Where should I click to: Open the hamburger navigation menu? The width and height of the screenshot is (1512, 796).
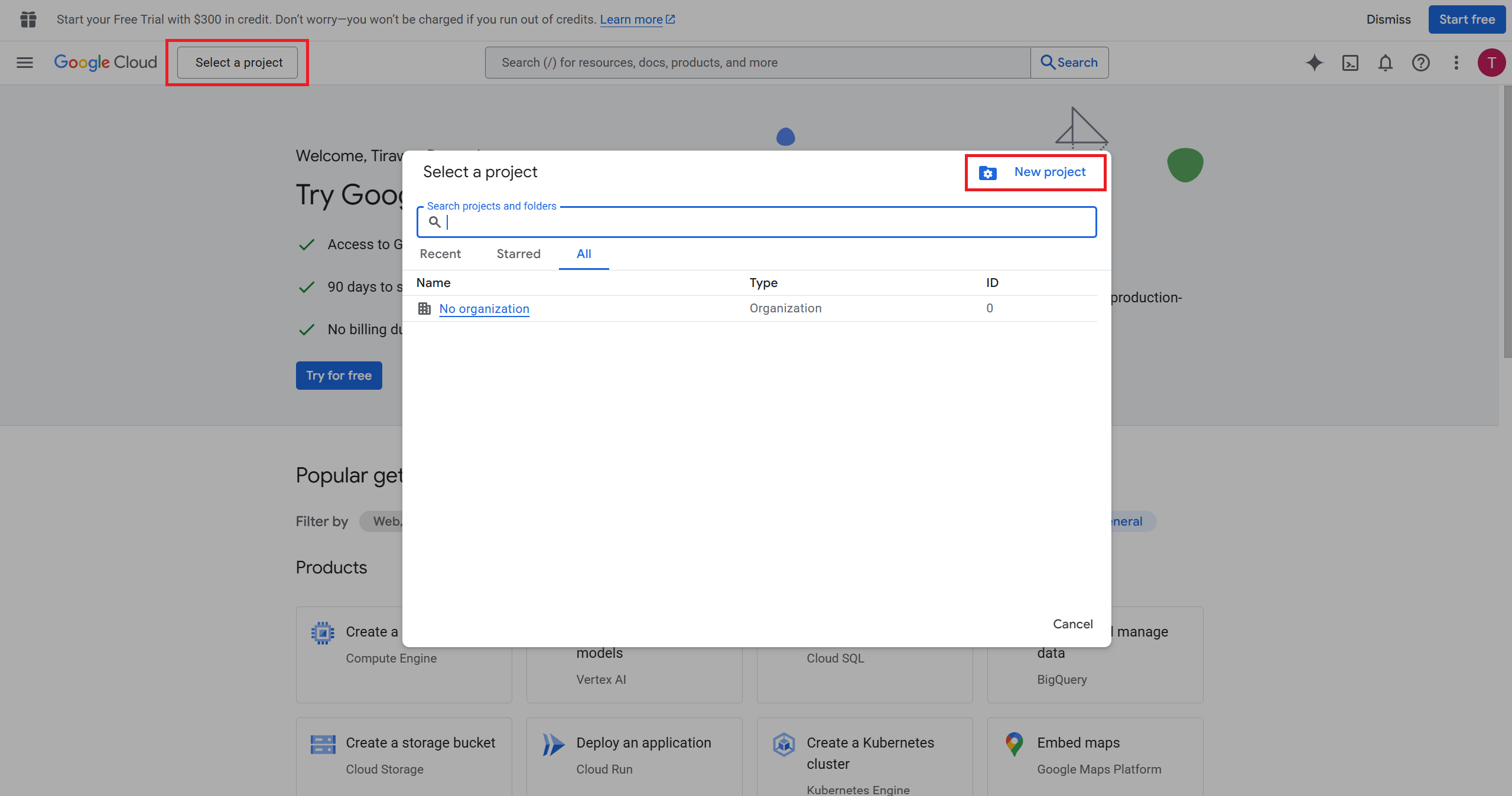point(25,63)
